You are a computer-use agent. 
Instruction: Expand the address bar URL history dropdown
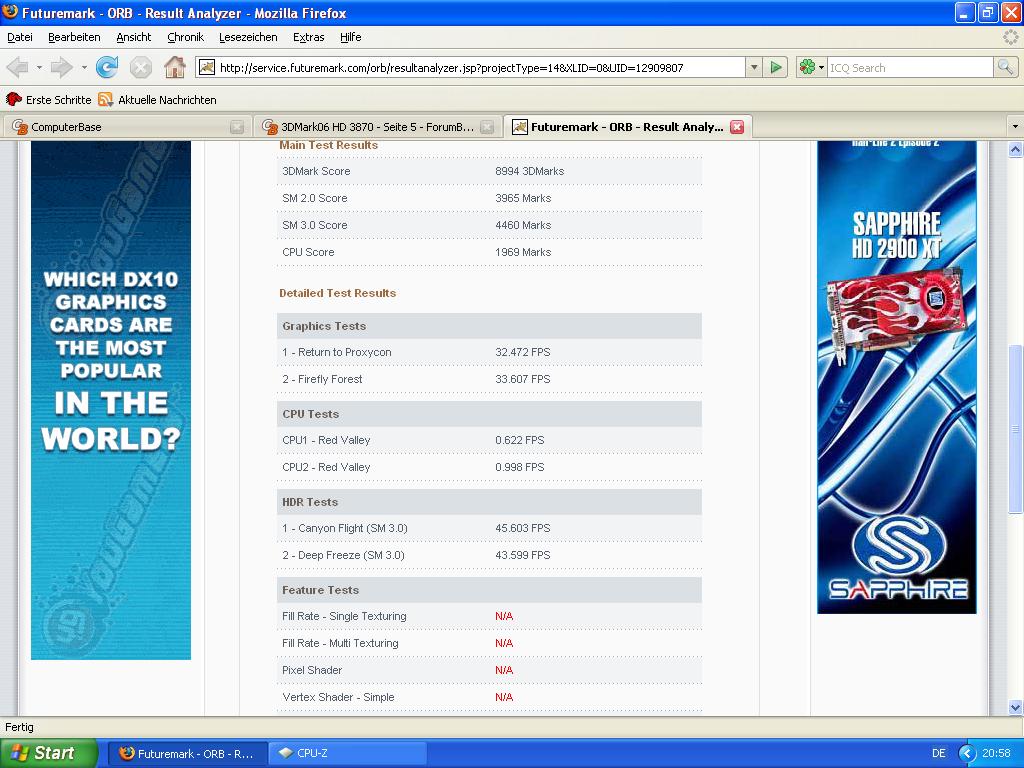754,67
